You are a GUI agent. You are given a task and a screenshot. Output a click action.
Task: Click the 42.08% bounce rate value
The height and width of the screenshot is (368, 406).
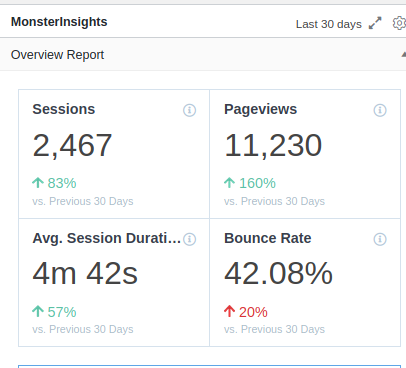[x=278, y=274]
